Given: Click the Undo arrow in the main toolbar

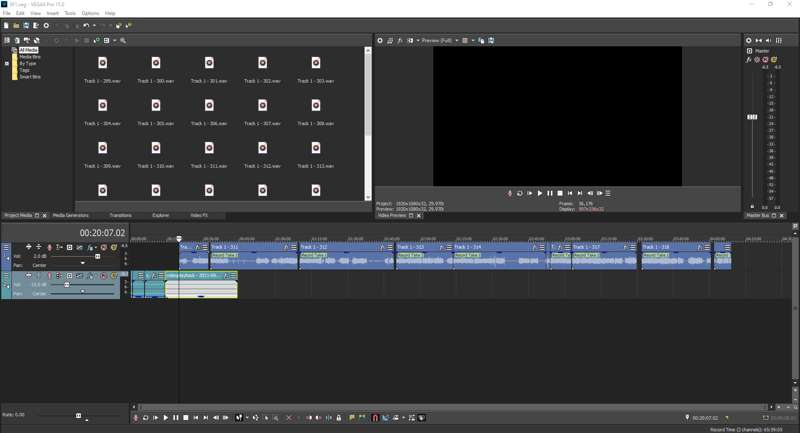Looking at the screenshot, I should tap(86, 25).
